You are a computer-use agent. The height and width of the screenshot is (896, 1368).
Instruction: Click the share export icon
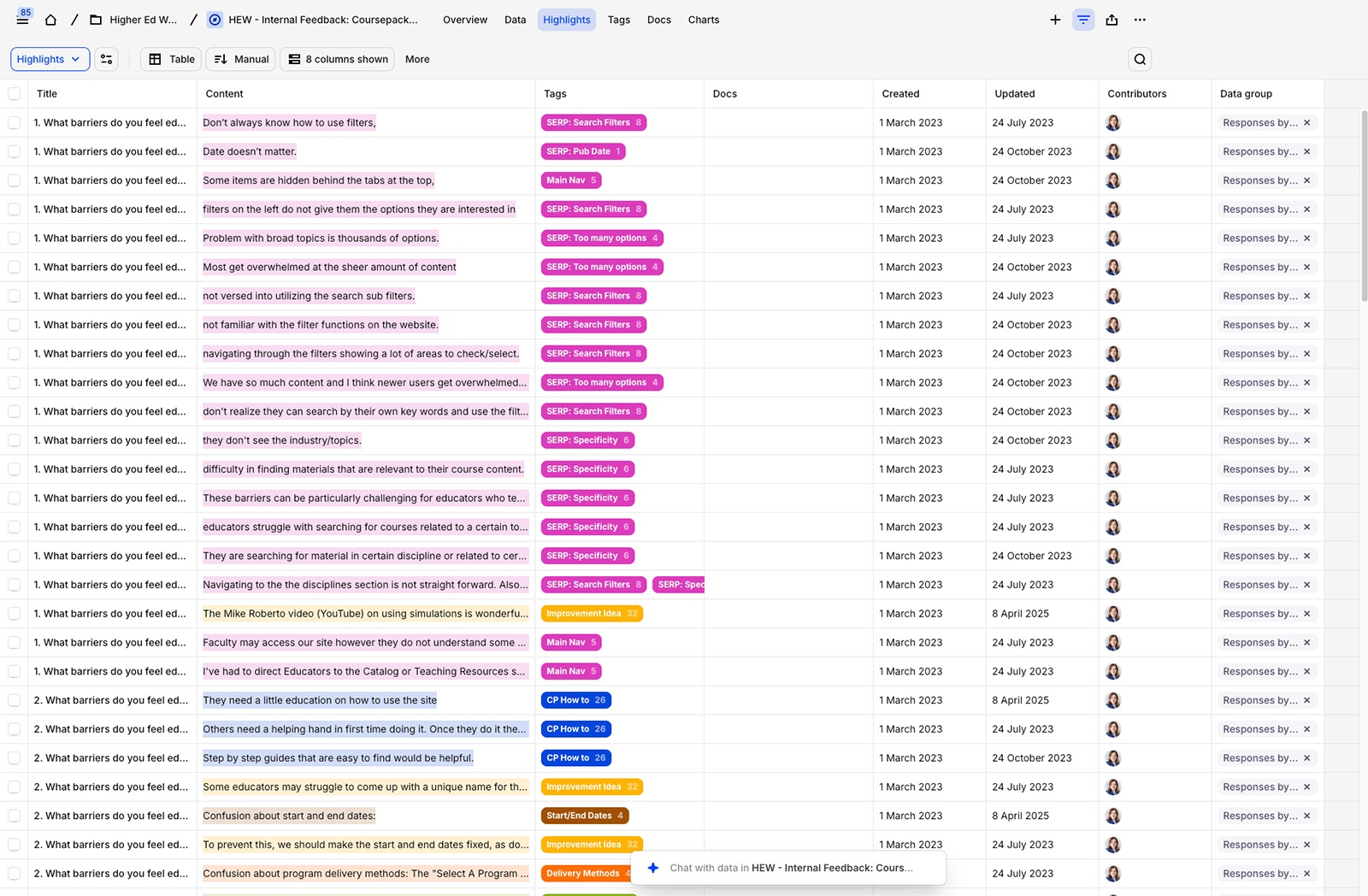1111,20
